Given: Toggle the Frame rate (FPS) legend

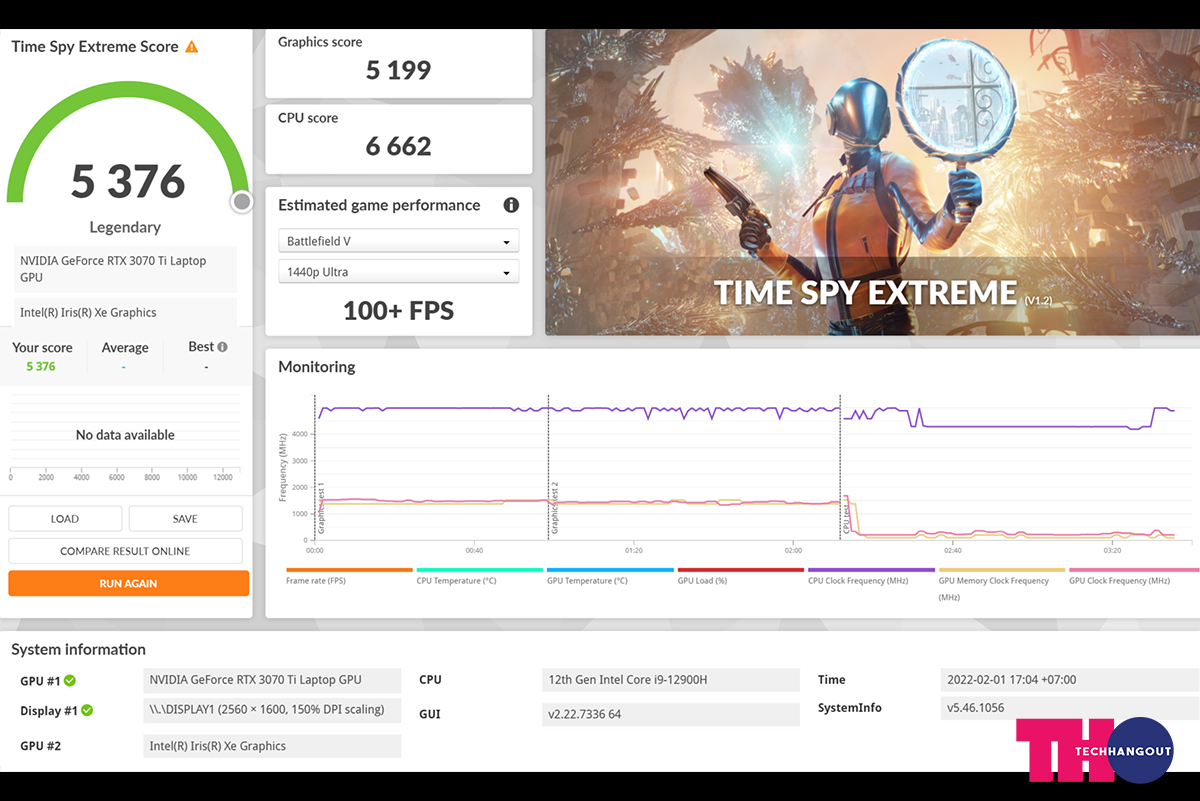Looking at the screenshot, I should click(348, 577).
